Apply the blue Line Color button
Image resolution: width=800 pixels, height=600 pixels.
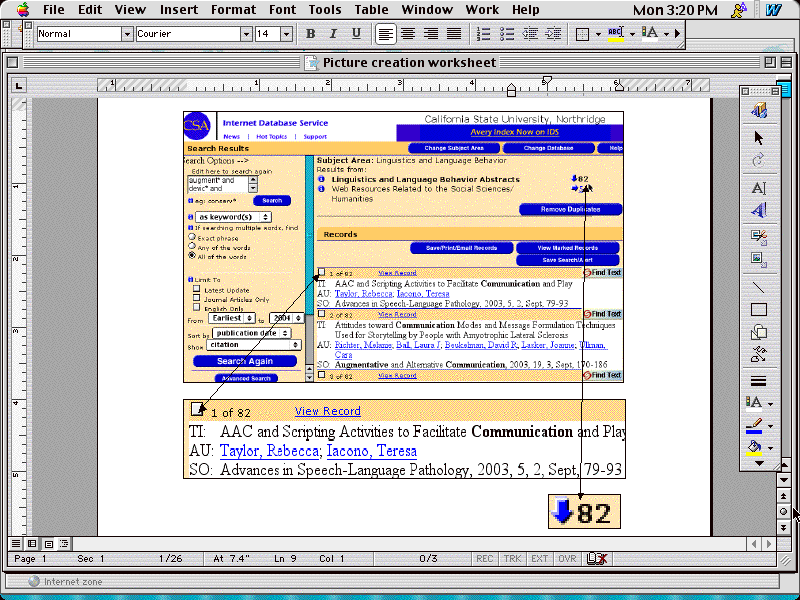pyautogui.click(x=755, y=426)
